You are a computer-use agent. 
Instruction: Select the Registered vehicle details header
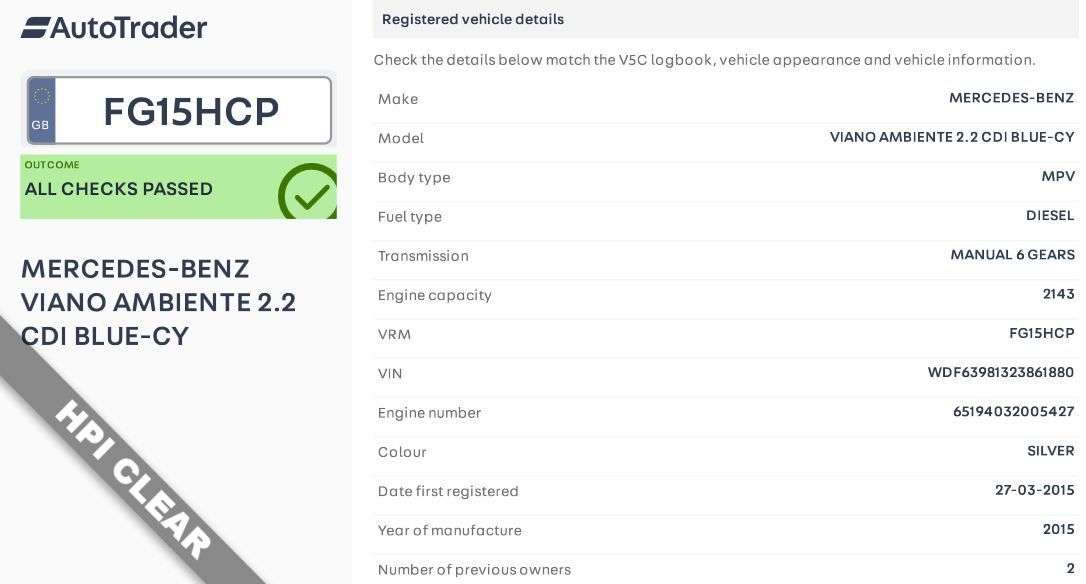[473, 19]
